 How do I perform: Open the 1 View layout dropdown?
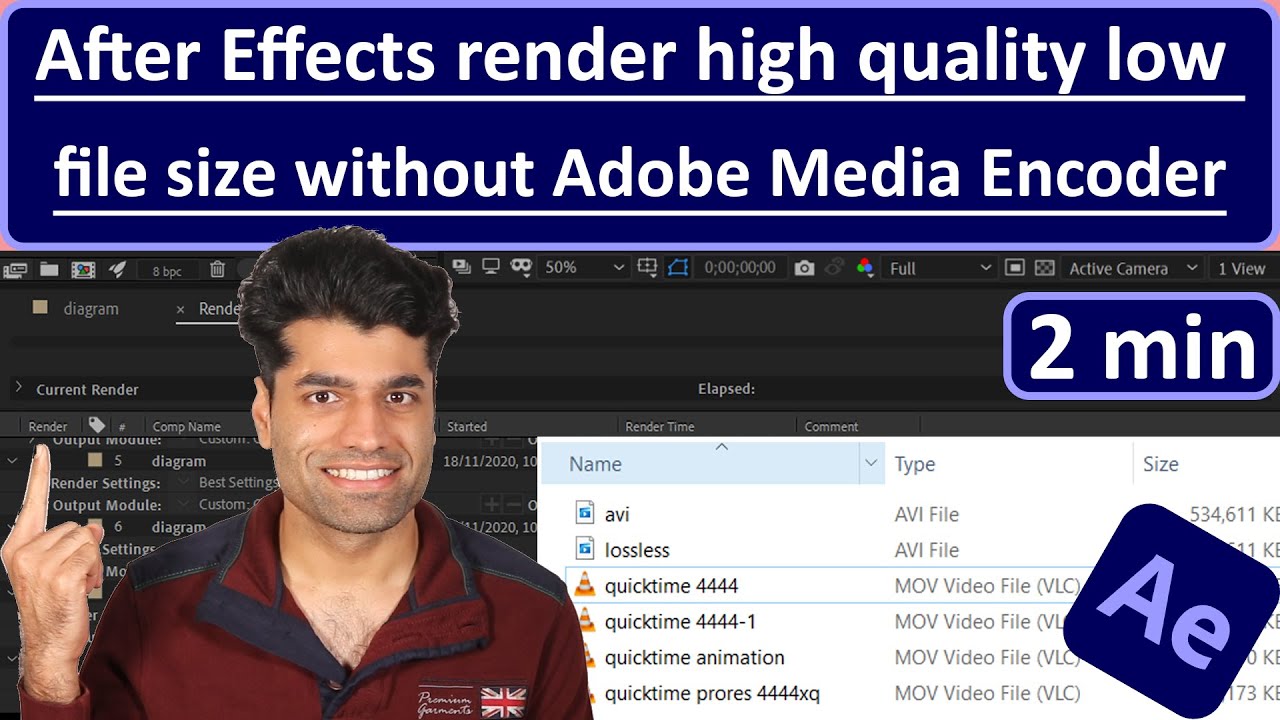coord(1244,268)
